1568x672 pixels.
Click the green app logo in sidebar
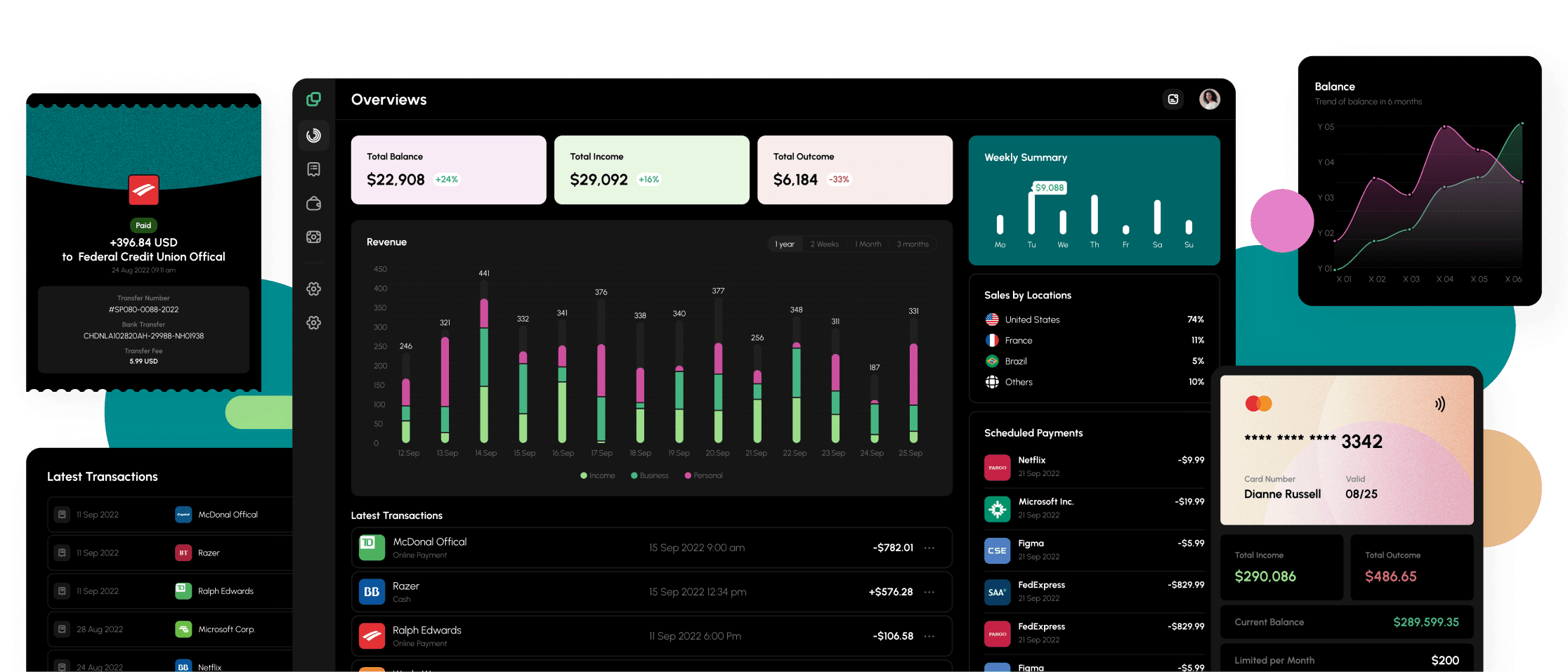pos(313,99)
